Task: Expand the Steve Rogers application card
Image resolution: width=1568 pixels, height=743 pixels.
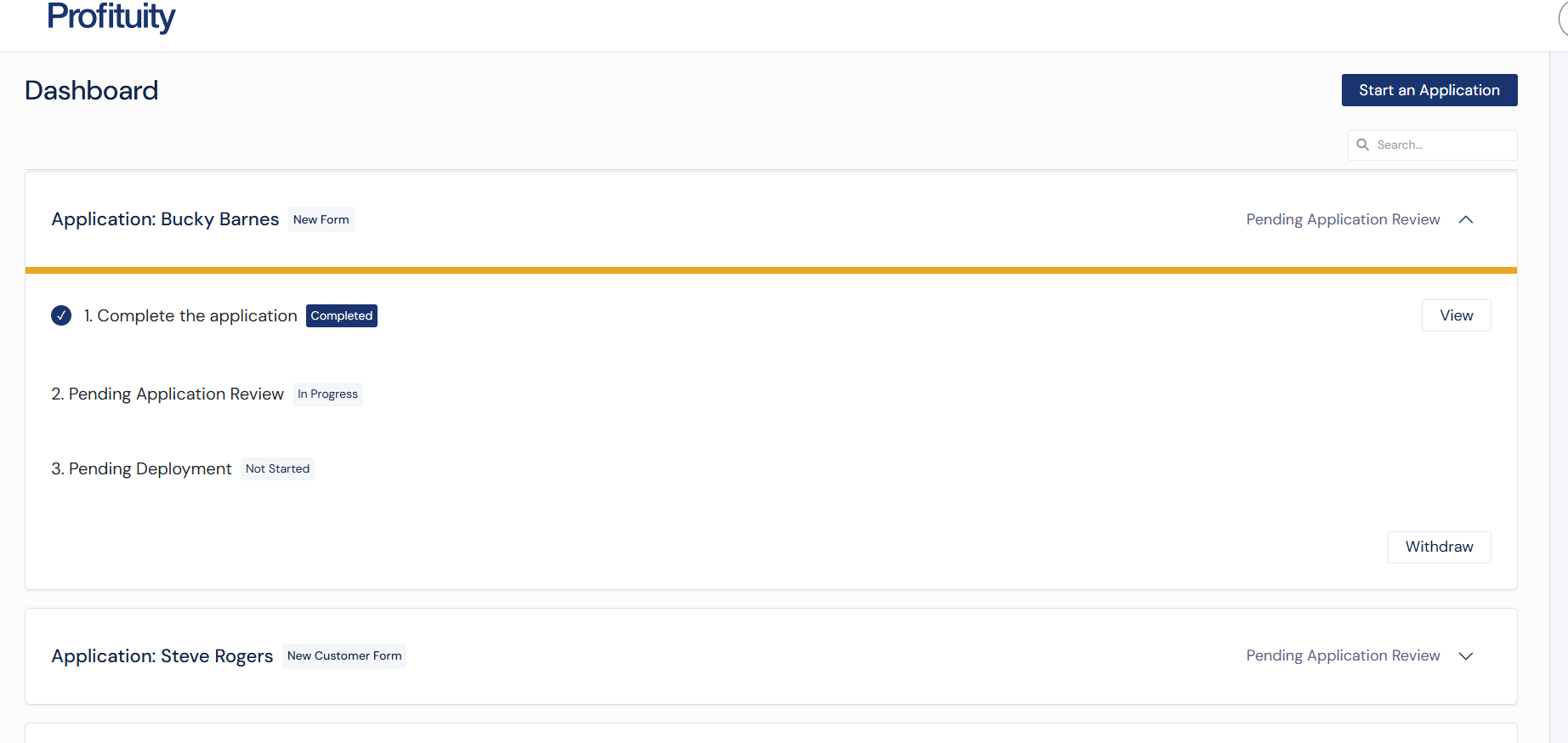Action: point(1466,655)
